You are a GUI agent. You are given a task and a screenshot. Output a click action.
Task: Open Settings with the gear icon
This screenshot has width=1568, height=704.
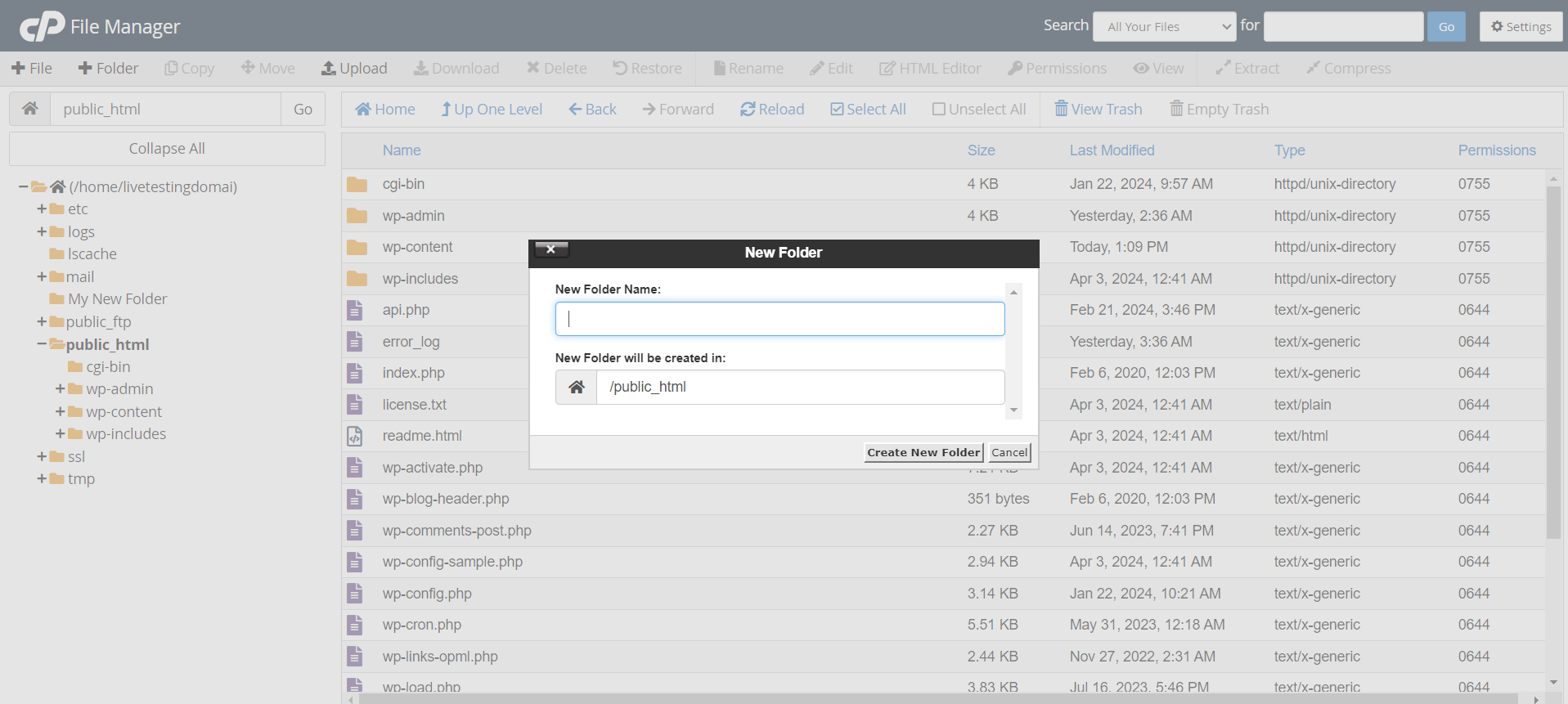1521,26
